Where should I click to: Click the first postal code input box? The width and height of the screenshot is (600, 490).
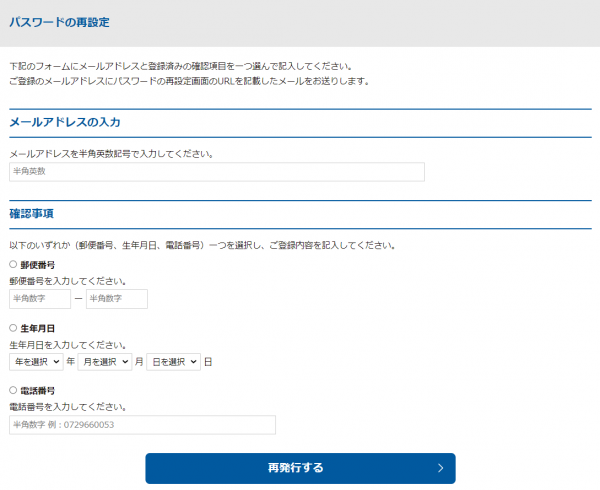pos(40,298)
